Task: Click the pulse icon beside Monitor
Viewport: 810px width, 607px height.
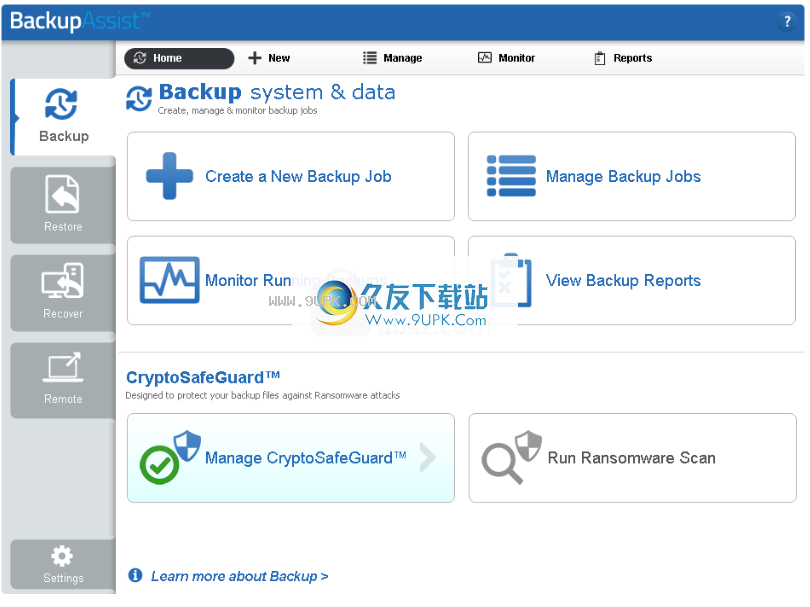Action: point(485,58)
